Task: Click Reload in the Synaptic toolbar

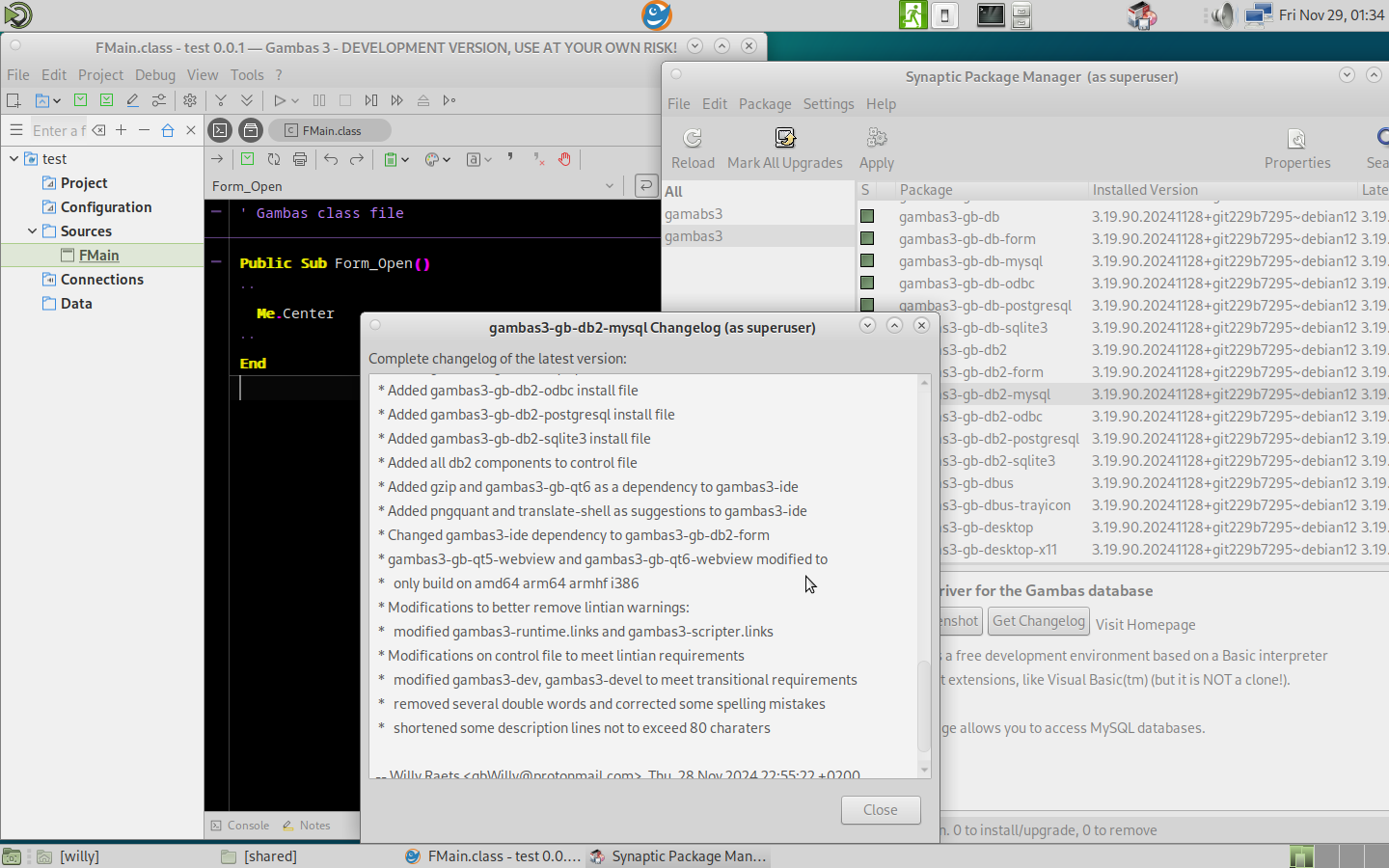Action: coord(693,149)
